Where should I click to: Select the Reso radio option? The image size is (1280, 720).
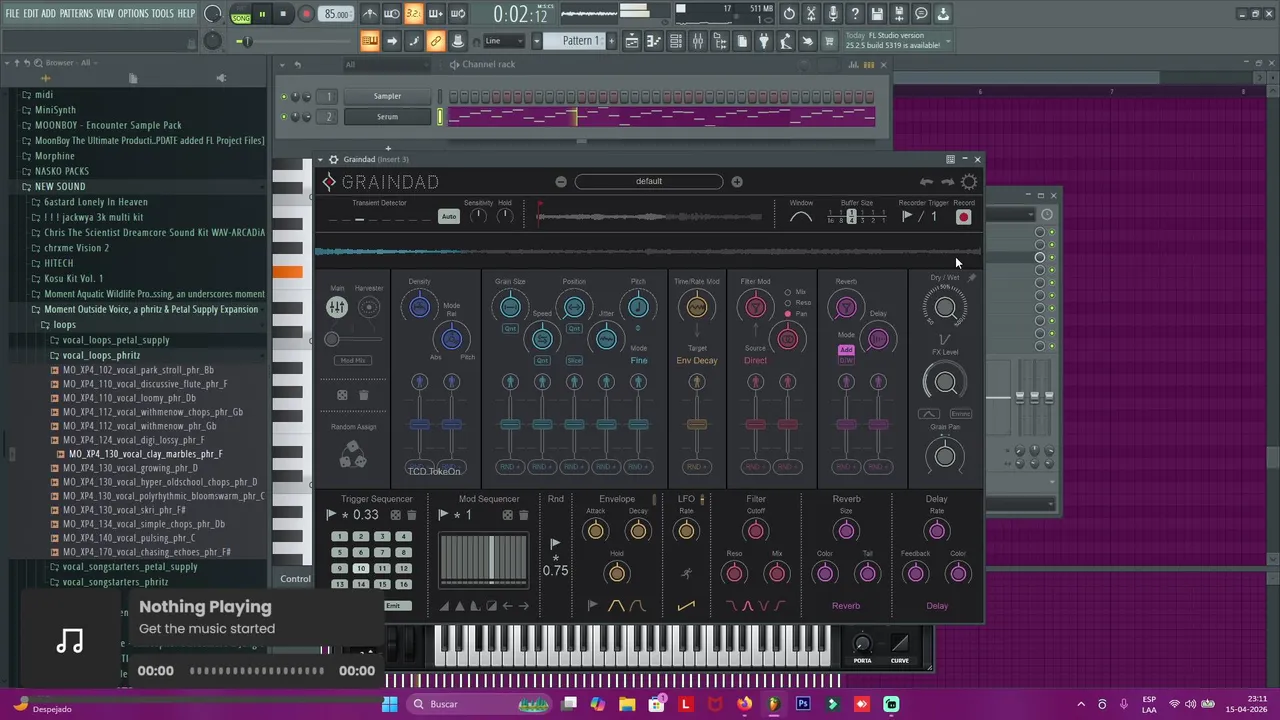pyautogui.click(x=788, y=303)
